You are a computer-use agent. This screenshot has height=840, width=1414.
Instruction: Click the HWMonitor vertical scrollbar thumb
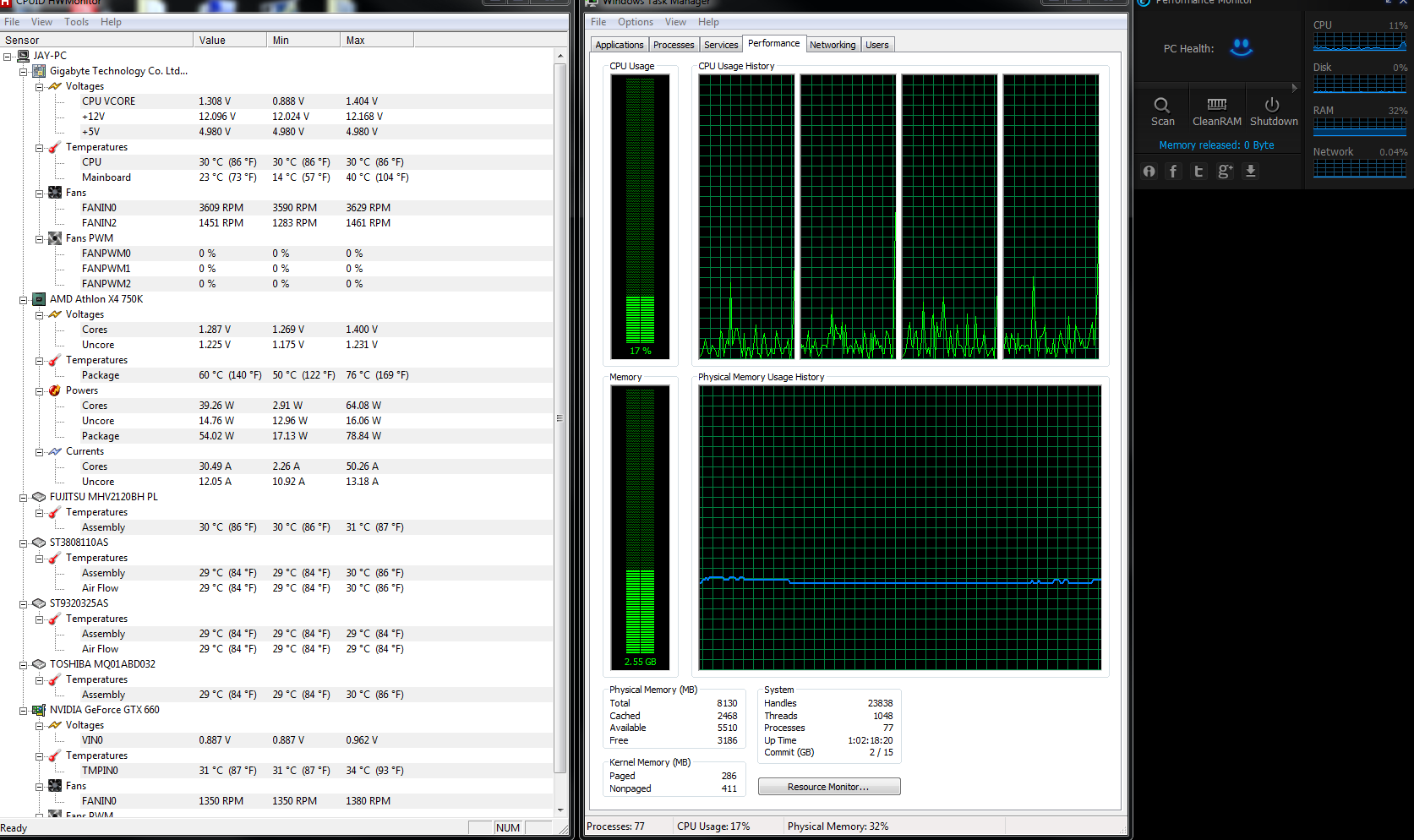[560, 418]
